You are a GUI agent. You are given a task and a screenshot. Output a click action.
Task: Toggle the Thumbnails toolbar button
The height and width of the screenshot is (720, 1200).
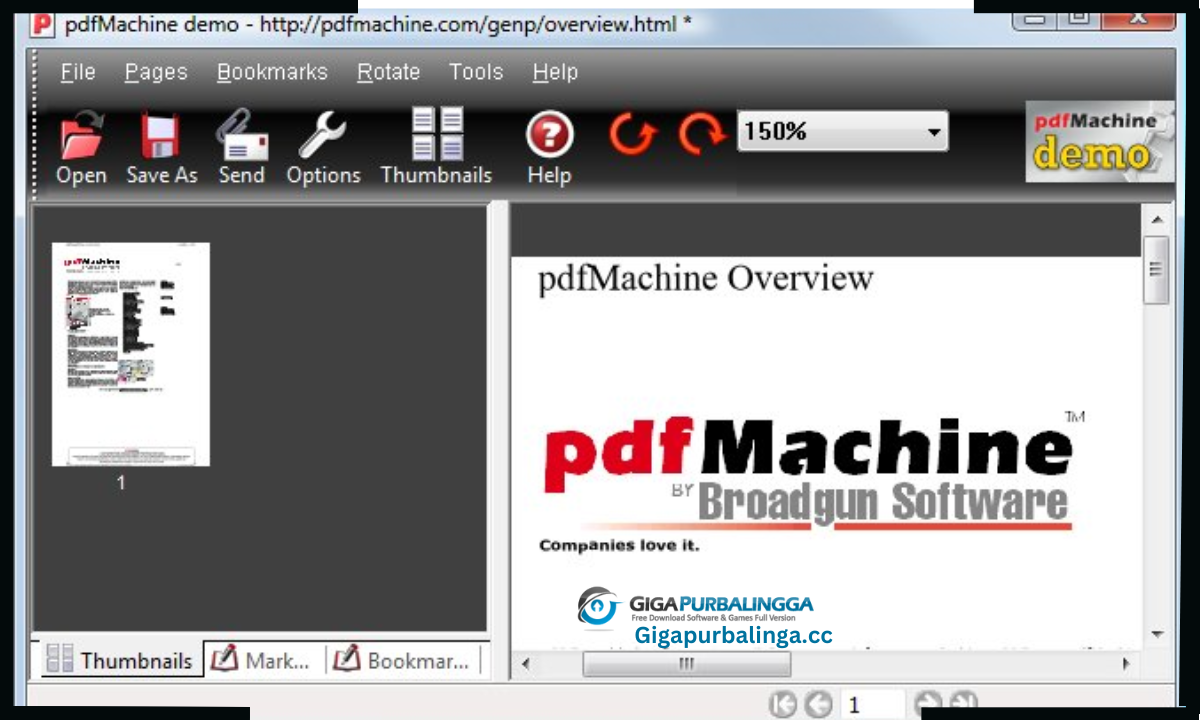click(x=437, y=148)
